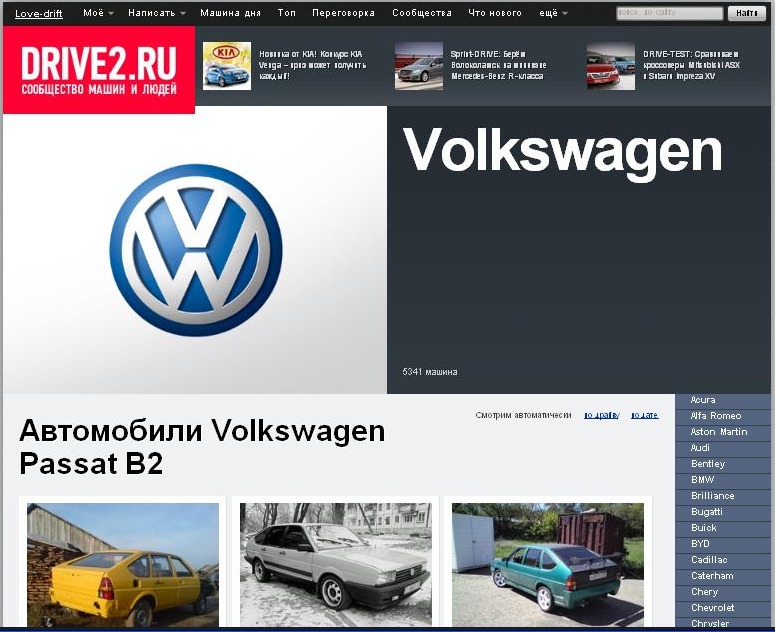The image size is (775, 632).
Task: Click the Смотрим автоматически label
Action: pos(523,415)
